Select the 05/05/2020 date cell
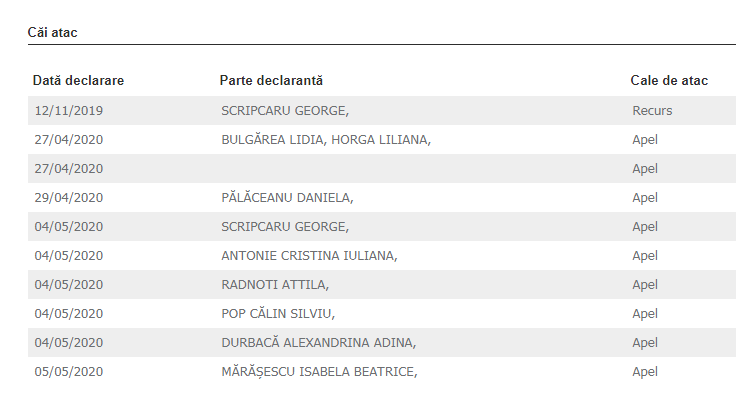This screenshot has height=404, width=736. click(68, 372)
